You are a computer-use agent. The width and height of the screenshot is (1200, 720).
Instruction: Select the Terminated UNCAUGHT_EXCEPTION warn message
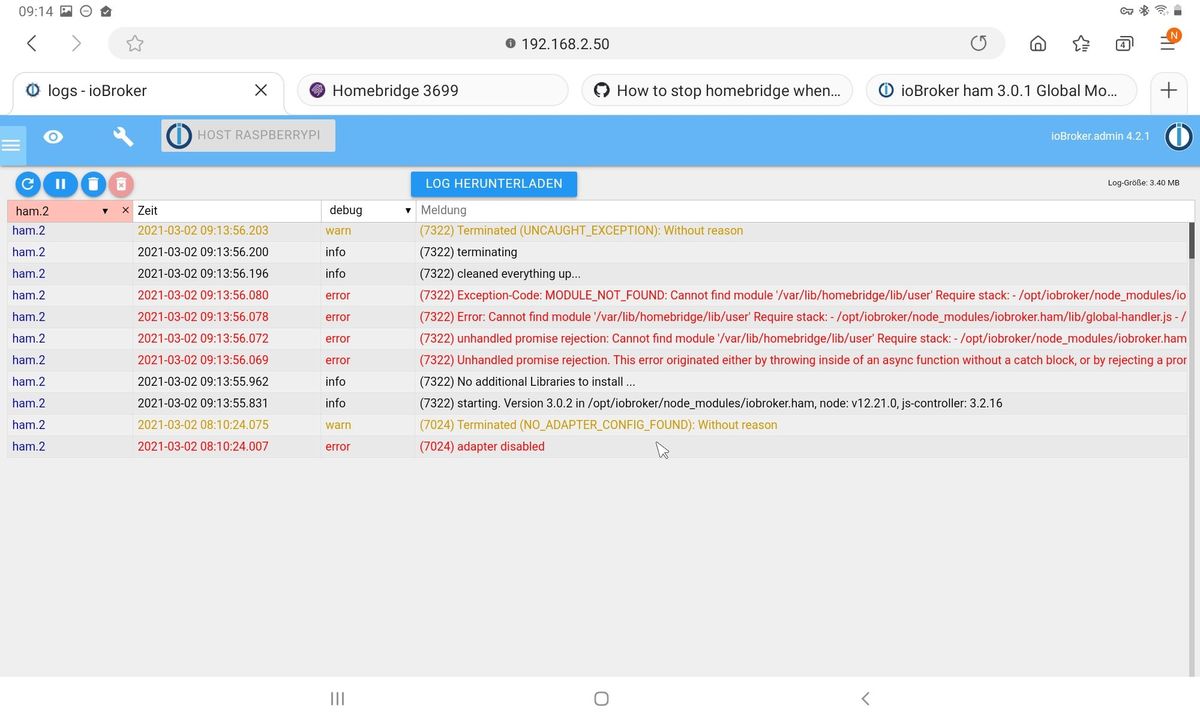(x=581, y=230)
